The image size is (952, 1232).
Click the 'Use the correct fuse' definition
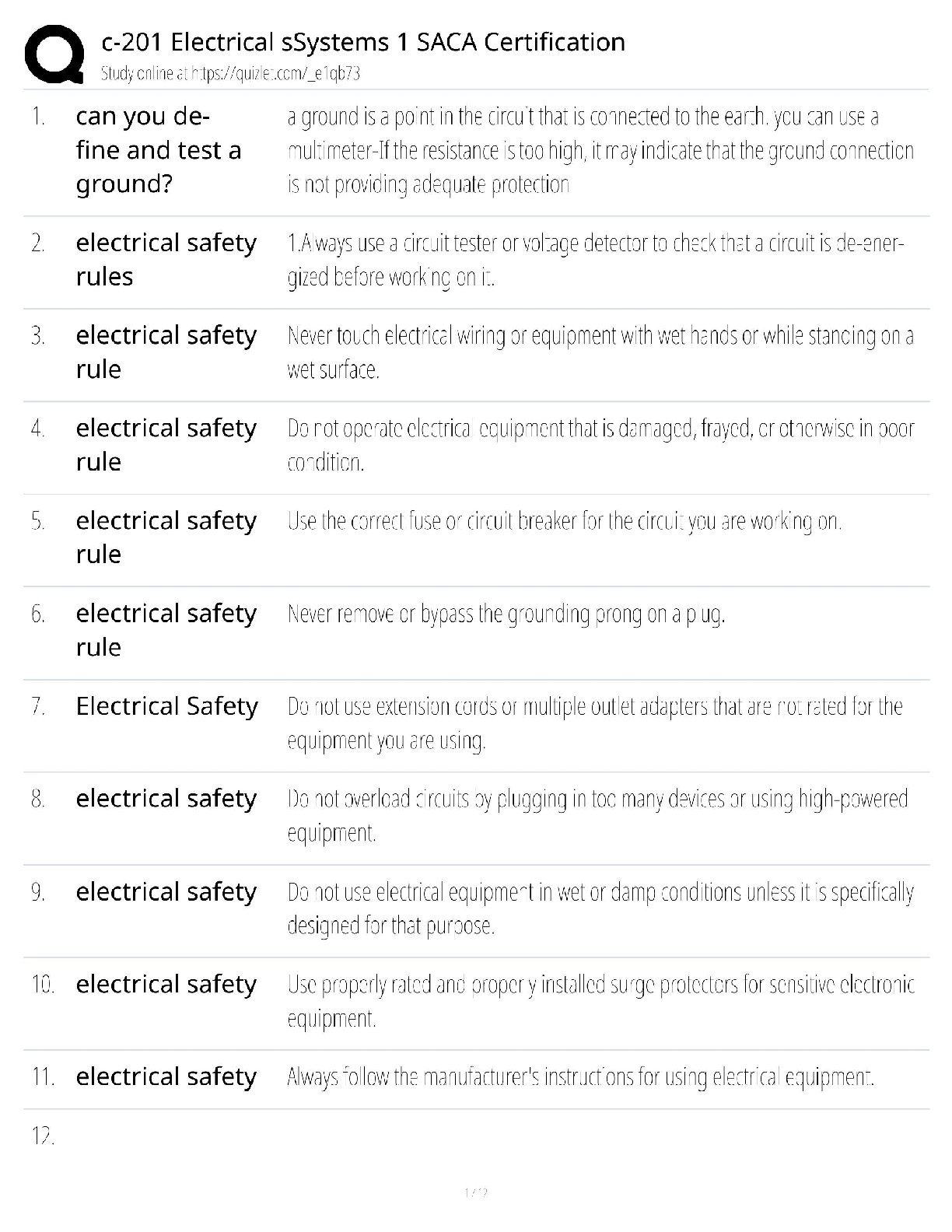tap(564, 521)
